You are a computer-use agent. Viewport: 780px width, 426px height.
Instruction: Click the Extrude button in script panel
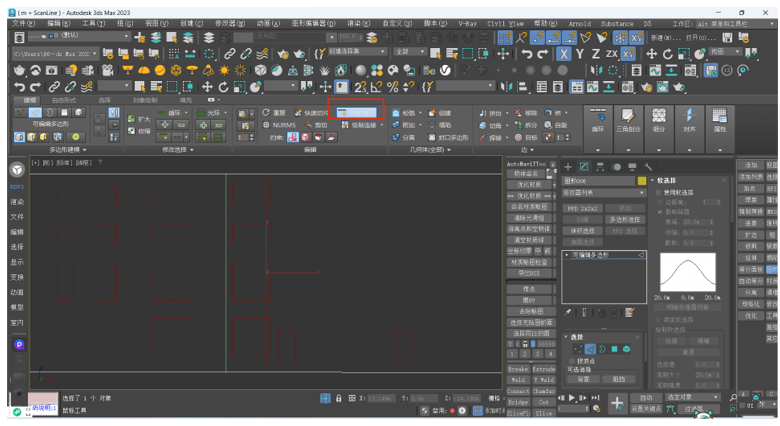(544, 369)
